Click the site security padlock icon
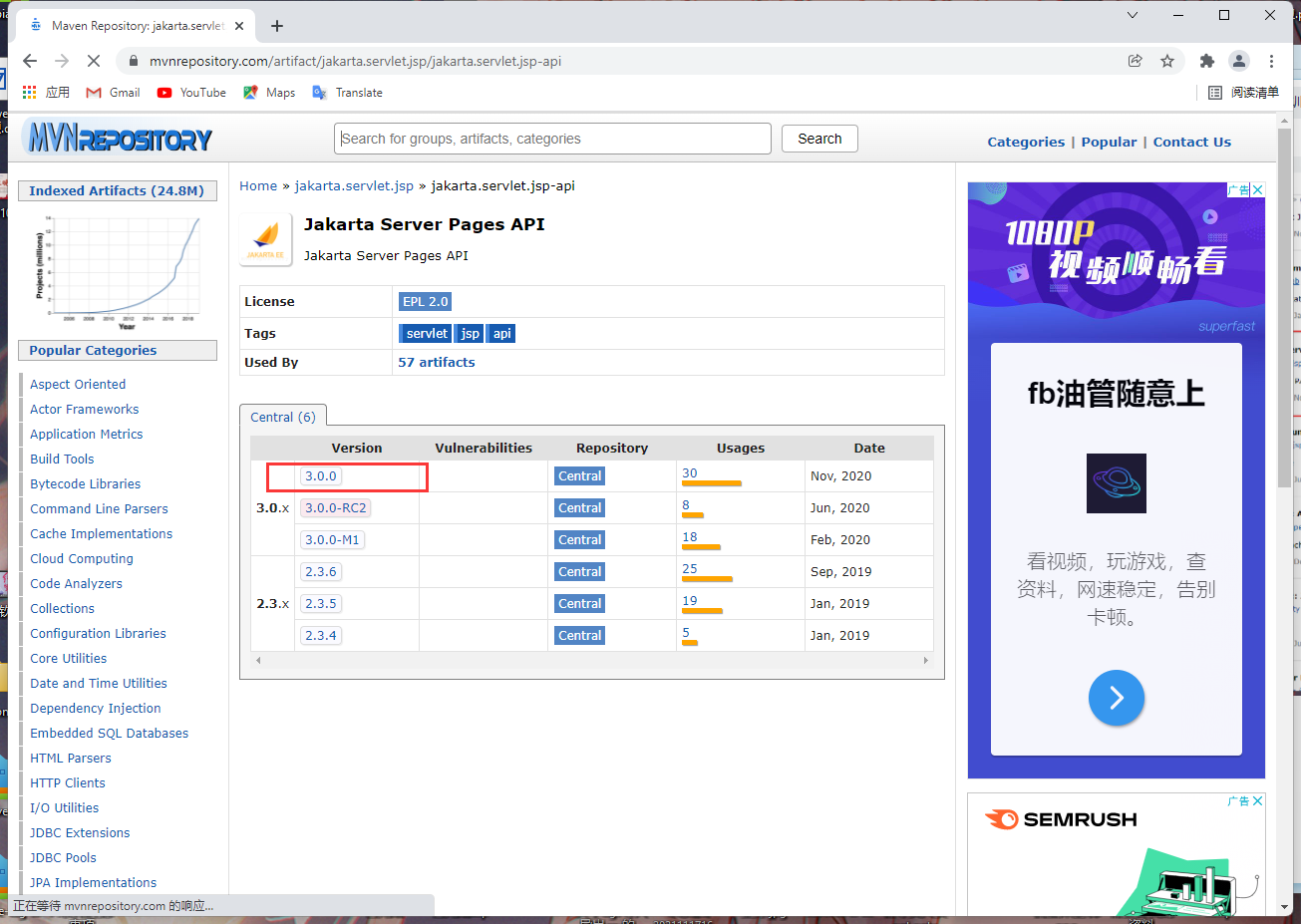 point(133,61)
